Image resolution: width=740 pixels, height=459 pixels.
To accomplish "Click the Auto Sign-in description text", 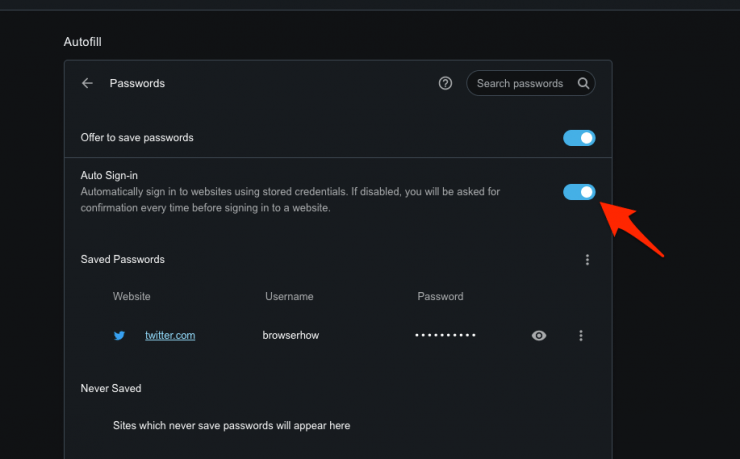I will coord(290,200).
